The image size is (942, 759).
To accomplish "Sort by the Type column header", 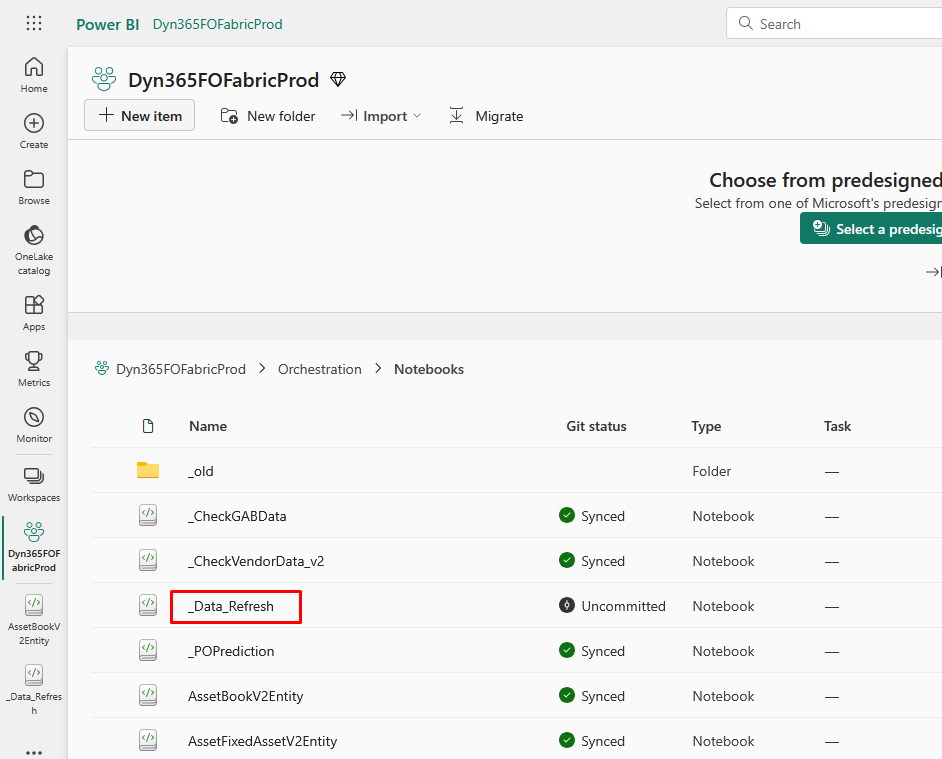I will point(706,426).
